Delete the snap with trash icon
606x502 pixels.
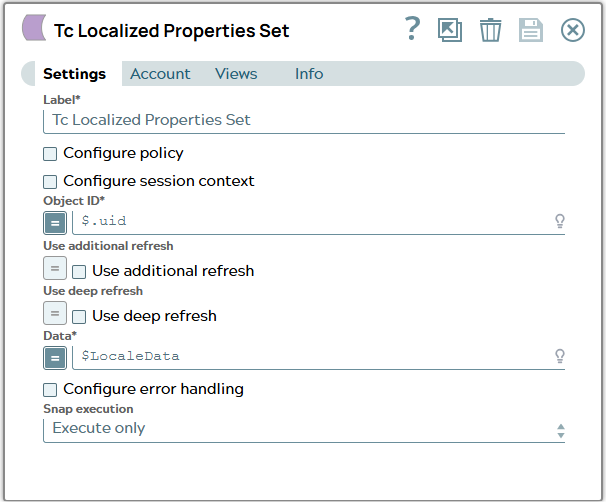tap(490, 30)
